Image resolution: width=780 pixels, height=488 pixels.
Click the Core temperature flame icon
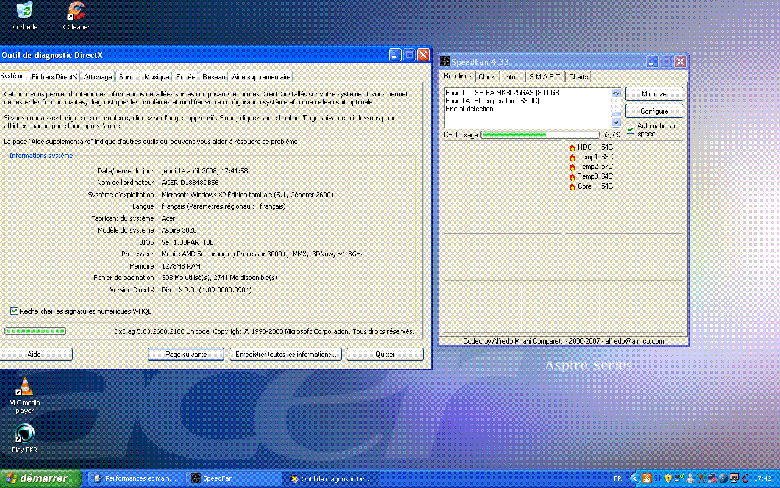pyautogui.click(x=572, y=187)
